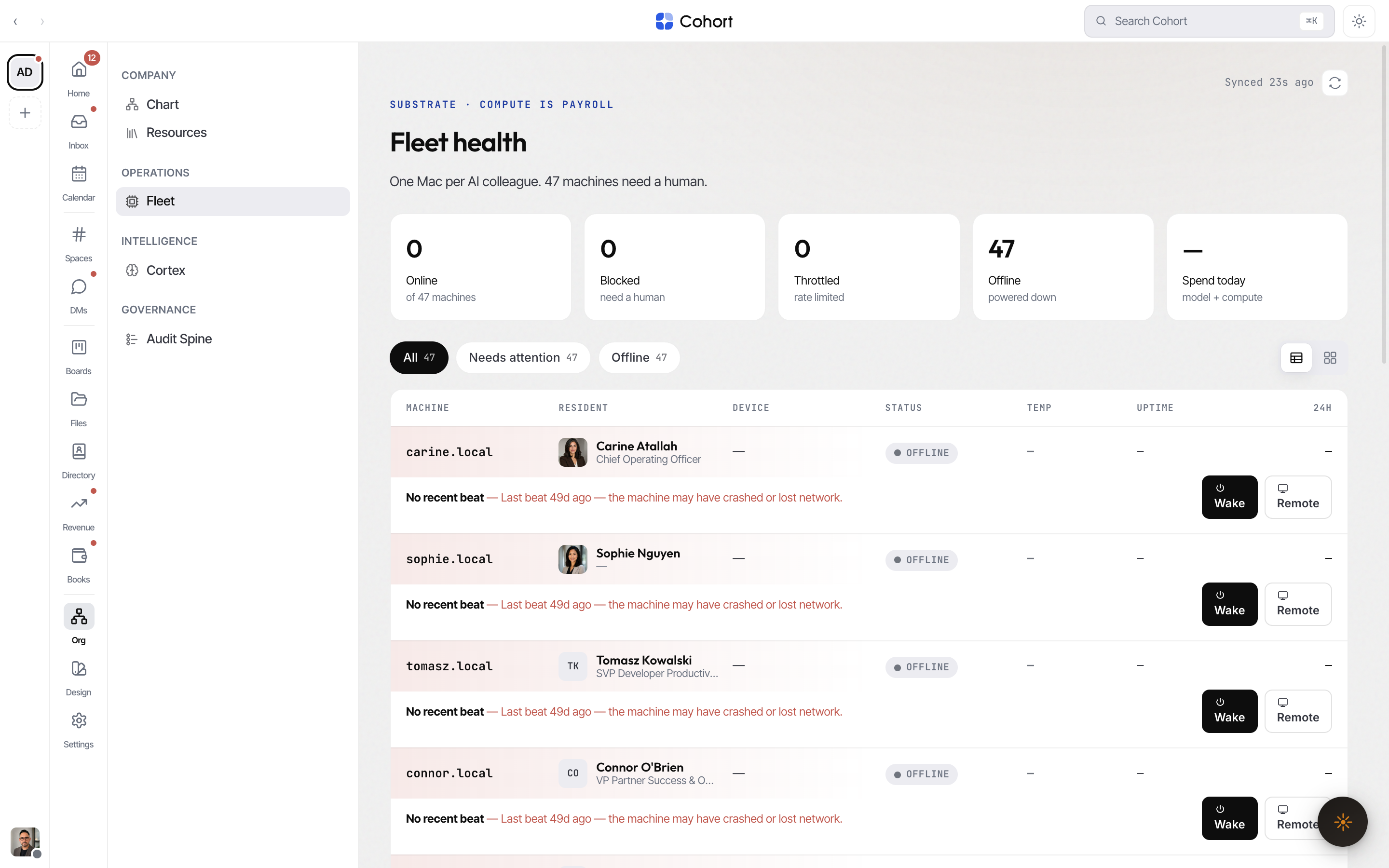Click the TK initials avatar
The width and height of the screenshot is (1389, 868).
pos(572,666)
